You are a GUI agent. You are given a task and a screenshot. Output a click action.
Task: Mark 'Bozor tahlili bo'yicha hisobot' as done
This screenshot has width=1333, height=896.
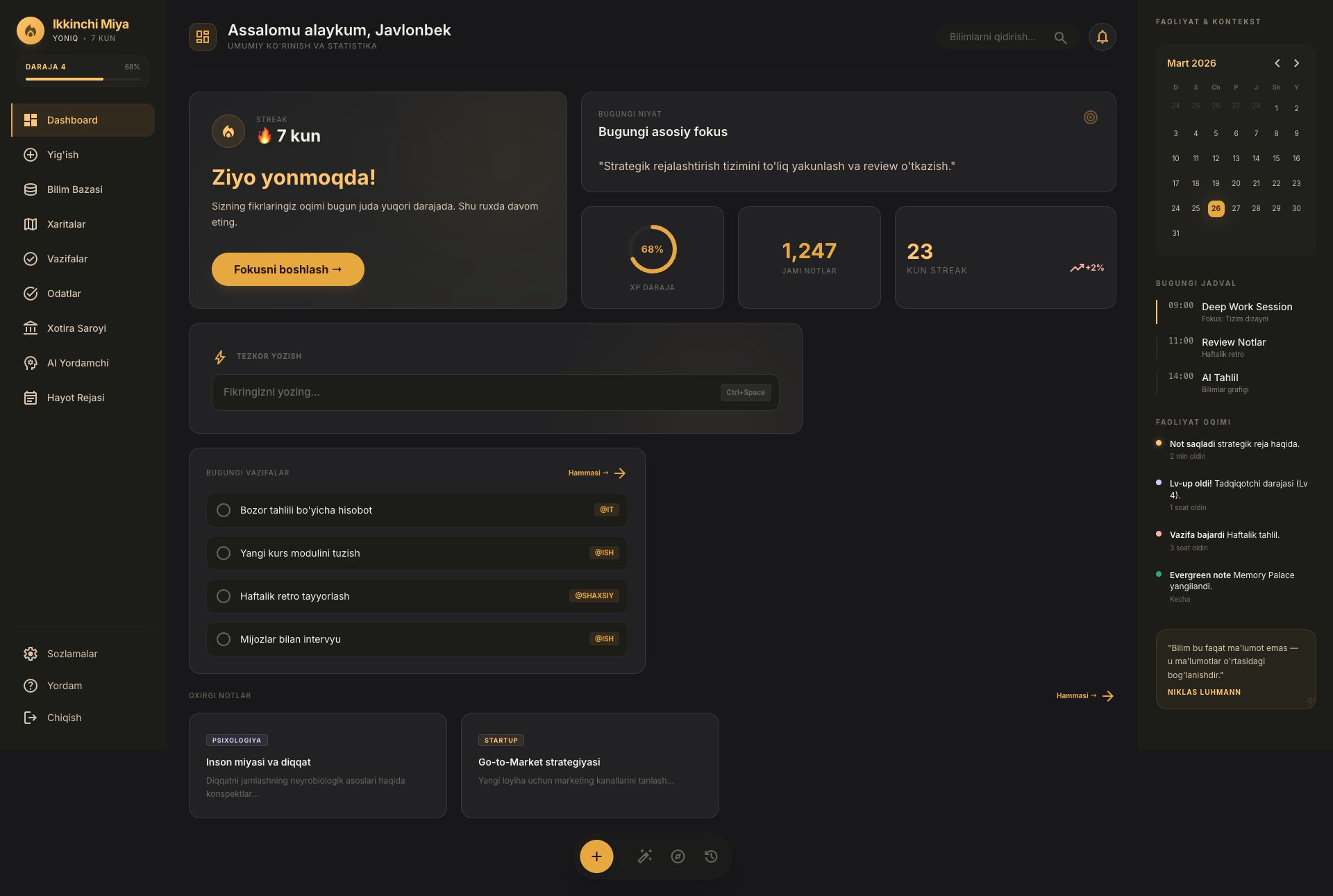(x=224, y=509)
